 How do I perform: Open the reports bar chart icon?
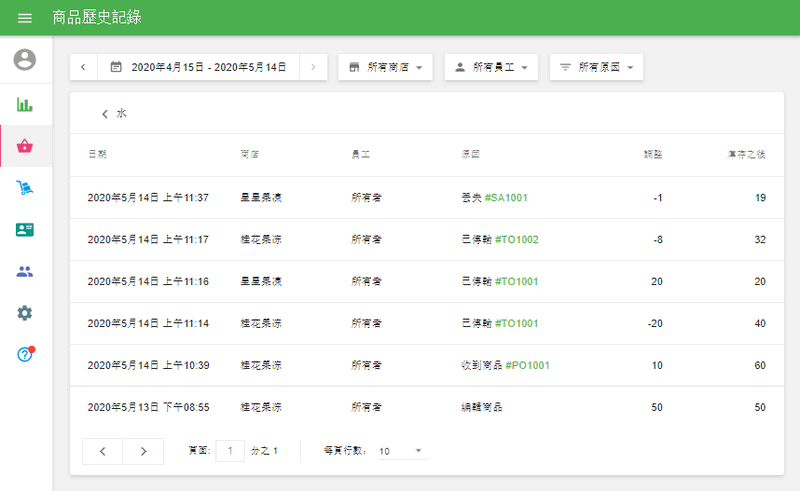25,104
